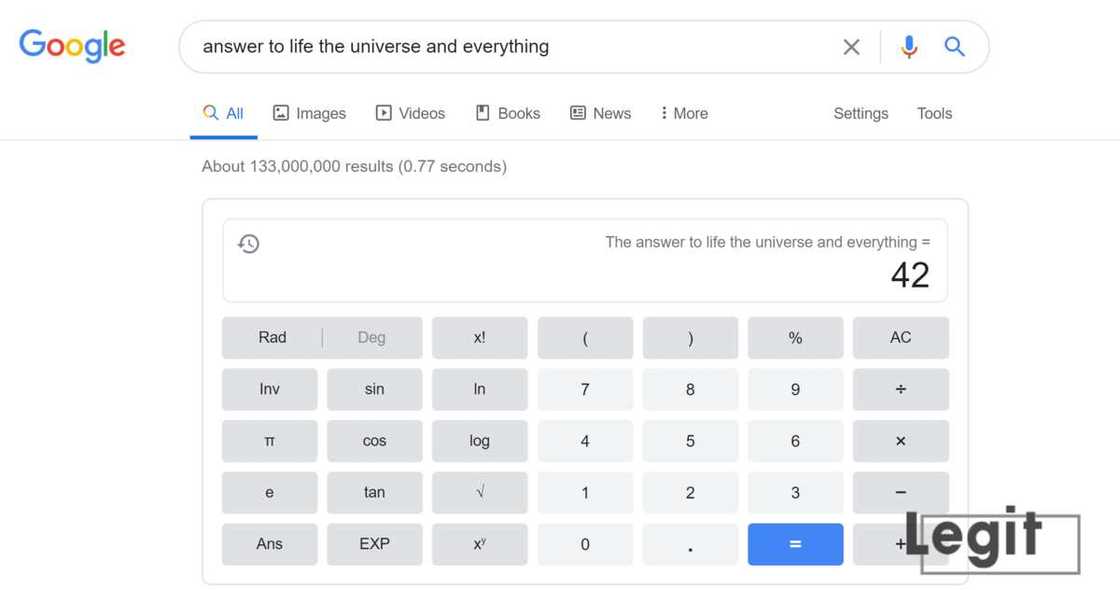Viewport: 1120px width, 590px height.
Task: Click the blue magnifying glass search icon
Action: pyautogui.click(x=955, y=47)
